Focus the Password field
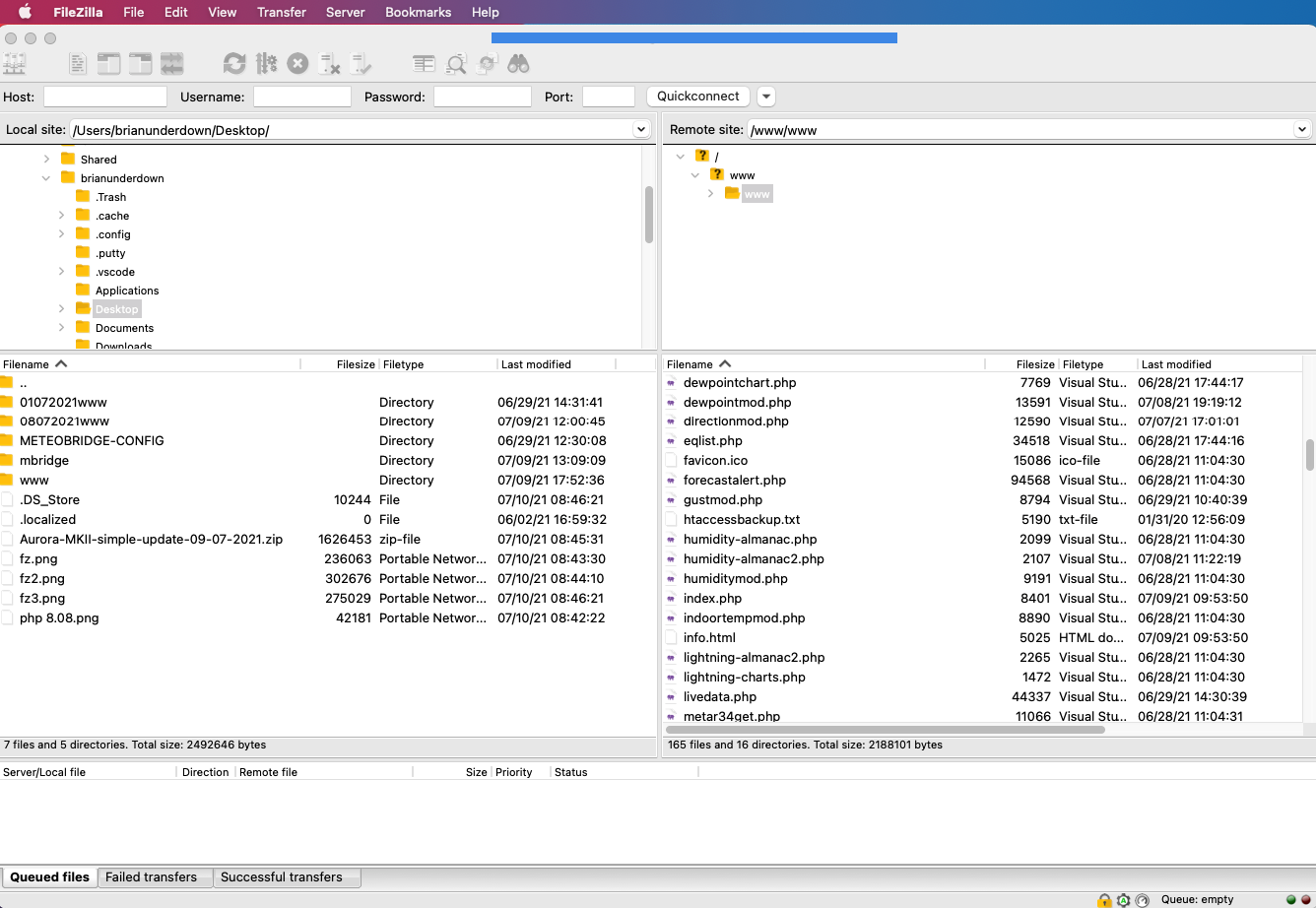The height and width of the screenshot is (908, 1316). click(x=483, y=97)
